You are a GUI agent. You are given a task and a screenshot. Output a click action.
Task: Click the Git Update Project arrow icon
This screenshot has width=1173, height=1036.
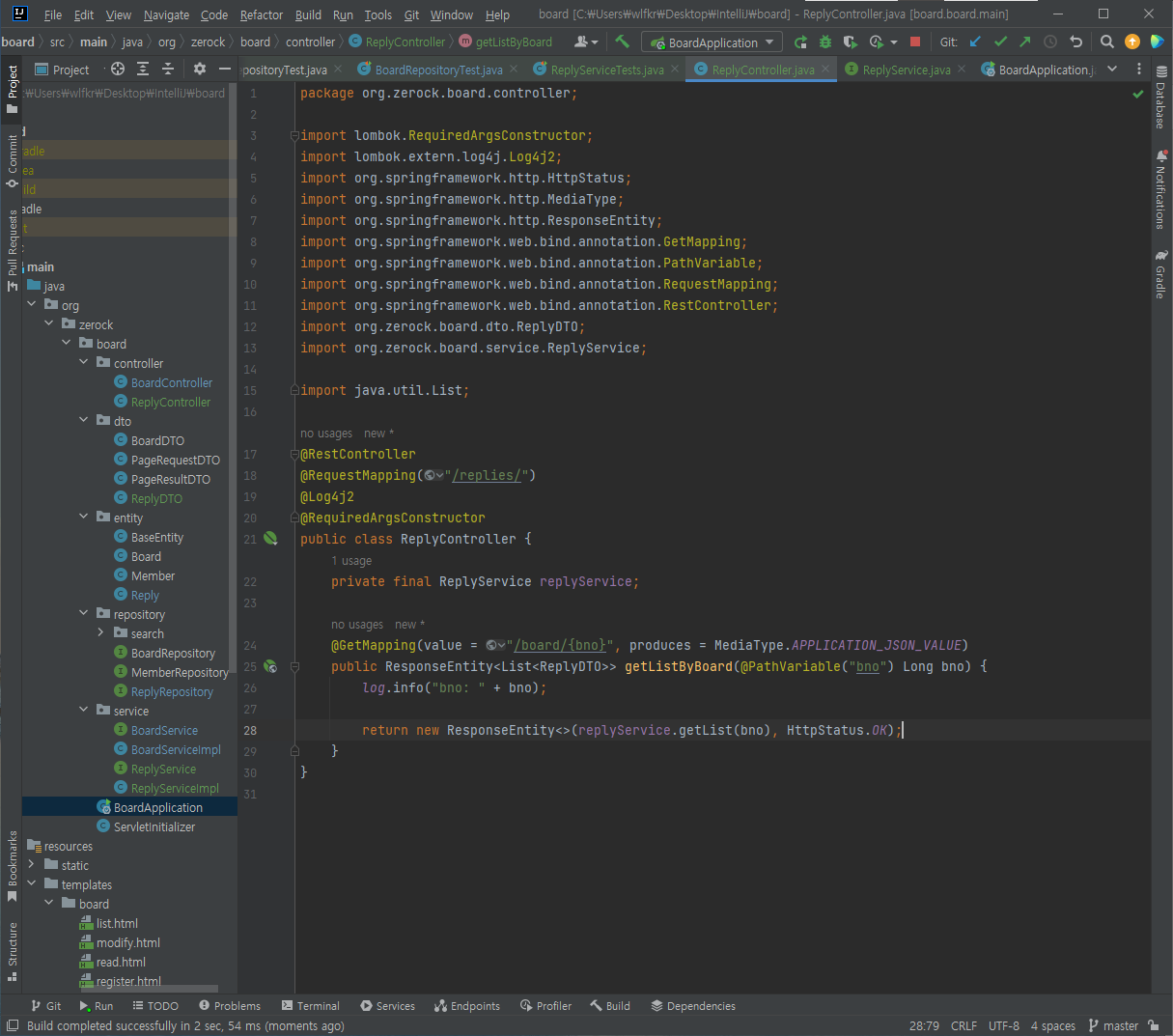975,42
